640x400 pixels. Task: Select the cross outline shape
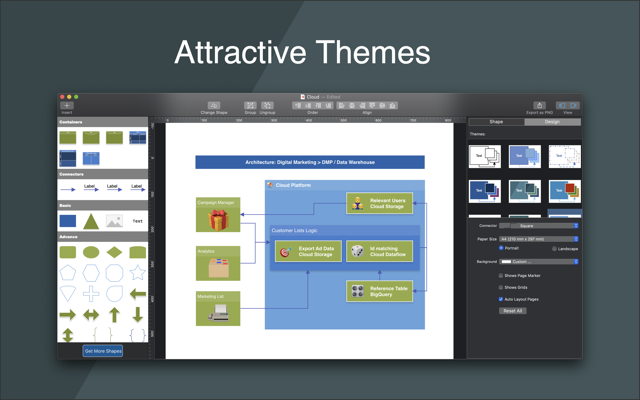[x=91, y=293]
